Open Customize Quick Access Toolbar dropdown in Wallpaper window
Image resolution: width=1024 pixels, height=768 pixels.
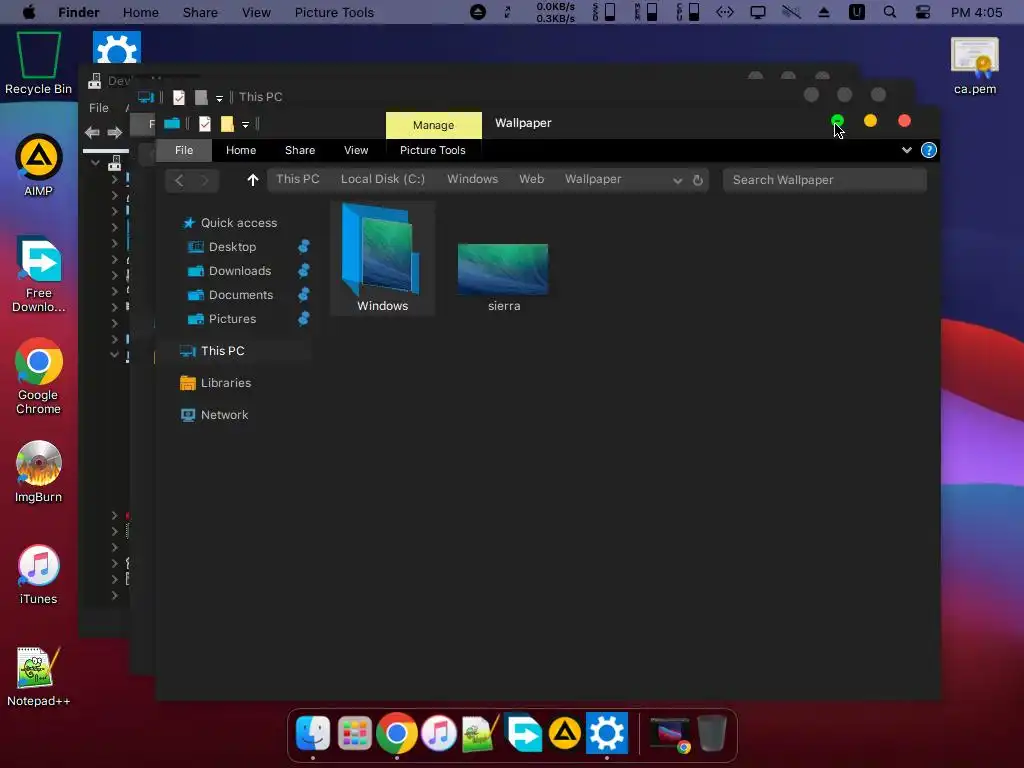pyautogui.click(x=246, y=124)
